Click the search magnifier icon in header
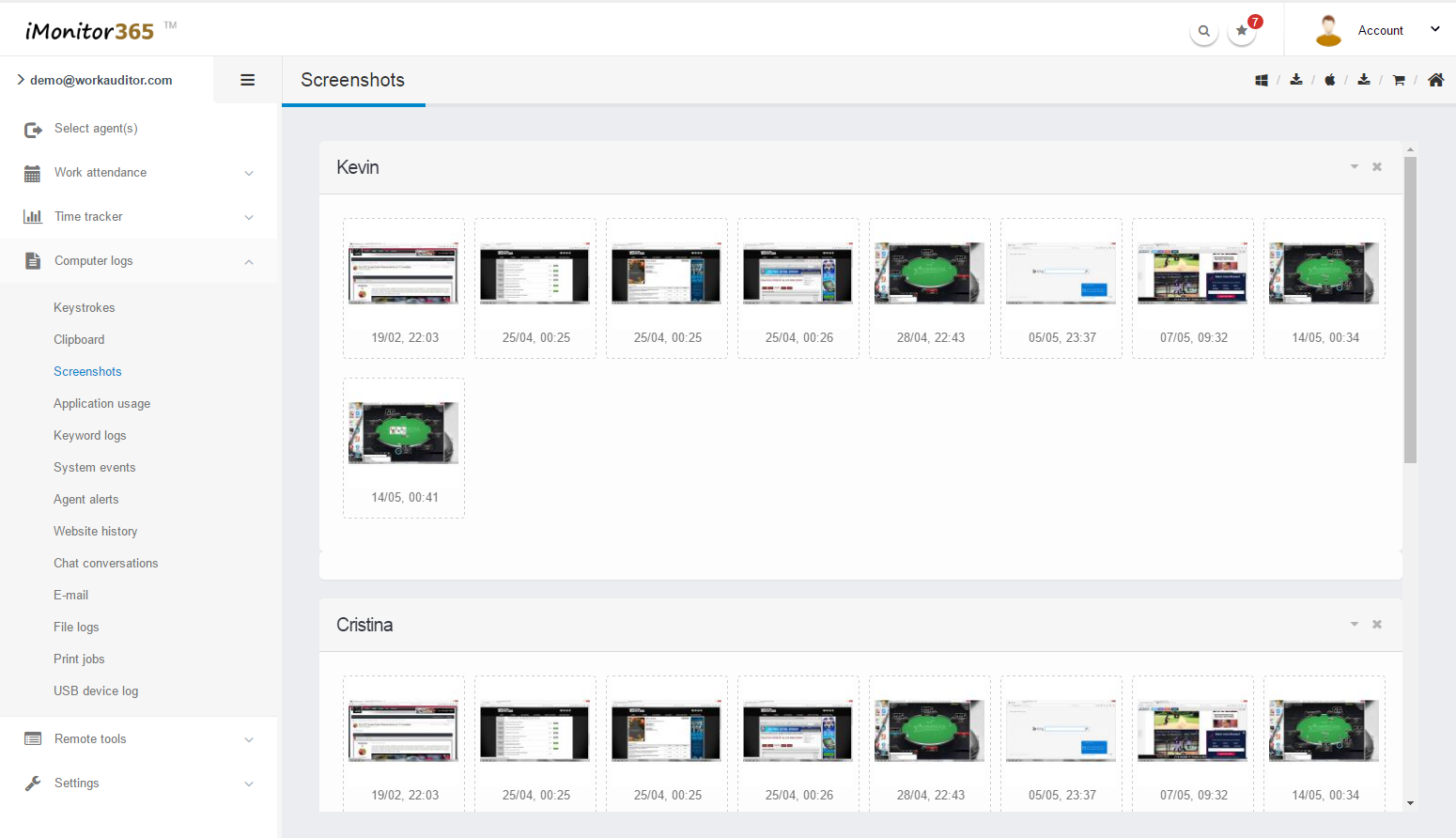Screen dimensions: 1456x838 coord(1203,31)
